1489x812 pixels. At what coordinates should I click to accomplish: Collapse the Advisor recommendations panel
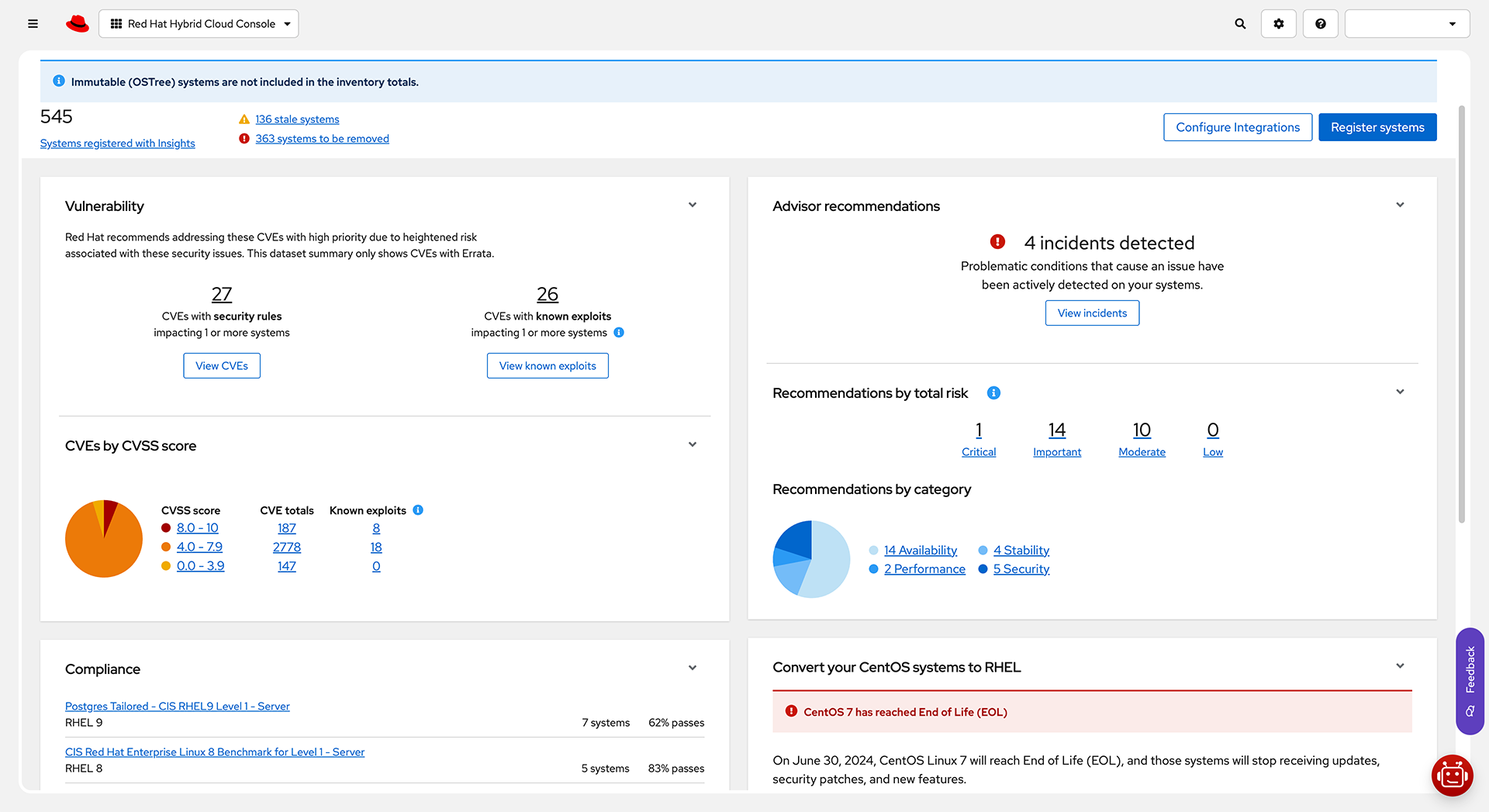[x=1400, y=206]
